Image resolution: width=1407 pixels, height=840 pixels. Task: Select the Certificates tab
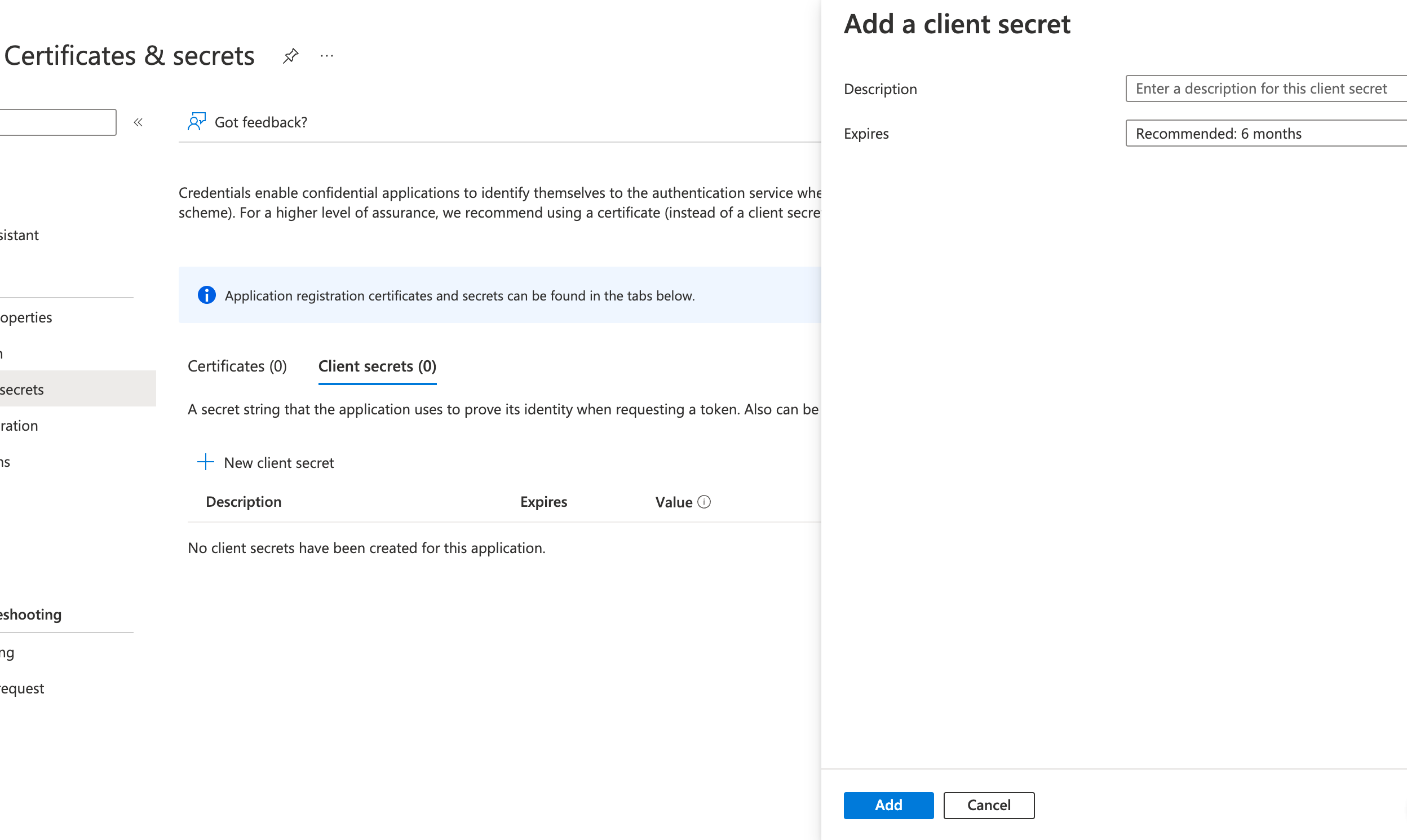click(236, 366)
